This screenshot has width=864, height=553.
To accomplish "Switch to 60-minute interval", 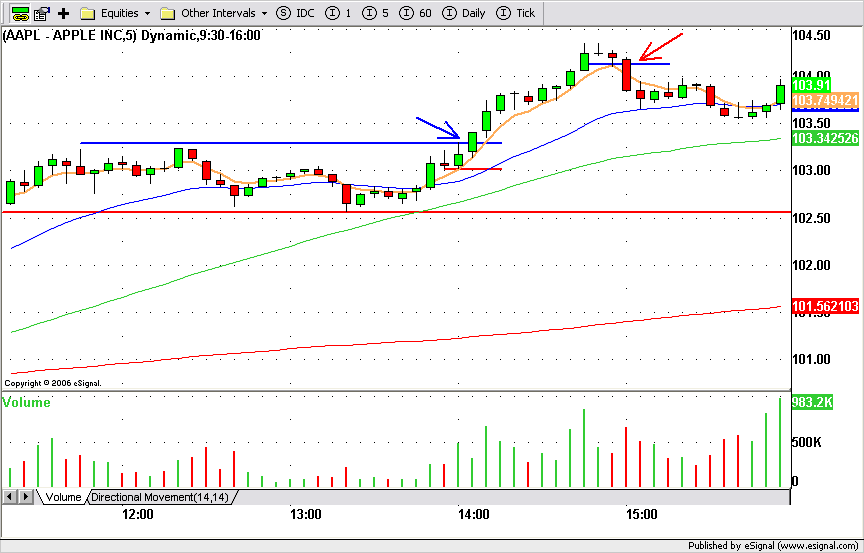I will pyautogui.click(x=415, y=13).
